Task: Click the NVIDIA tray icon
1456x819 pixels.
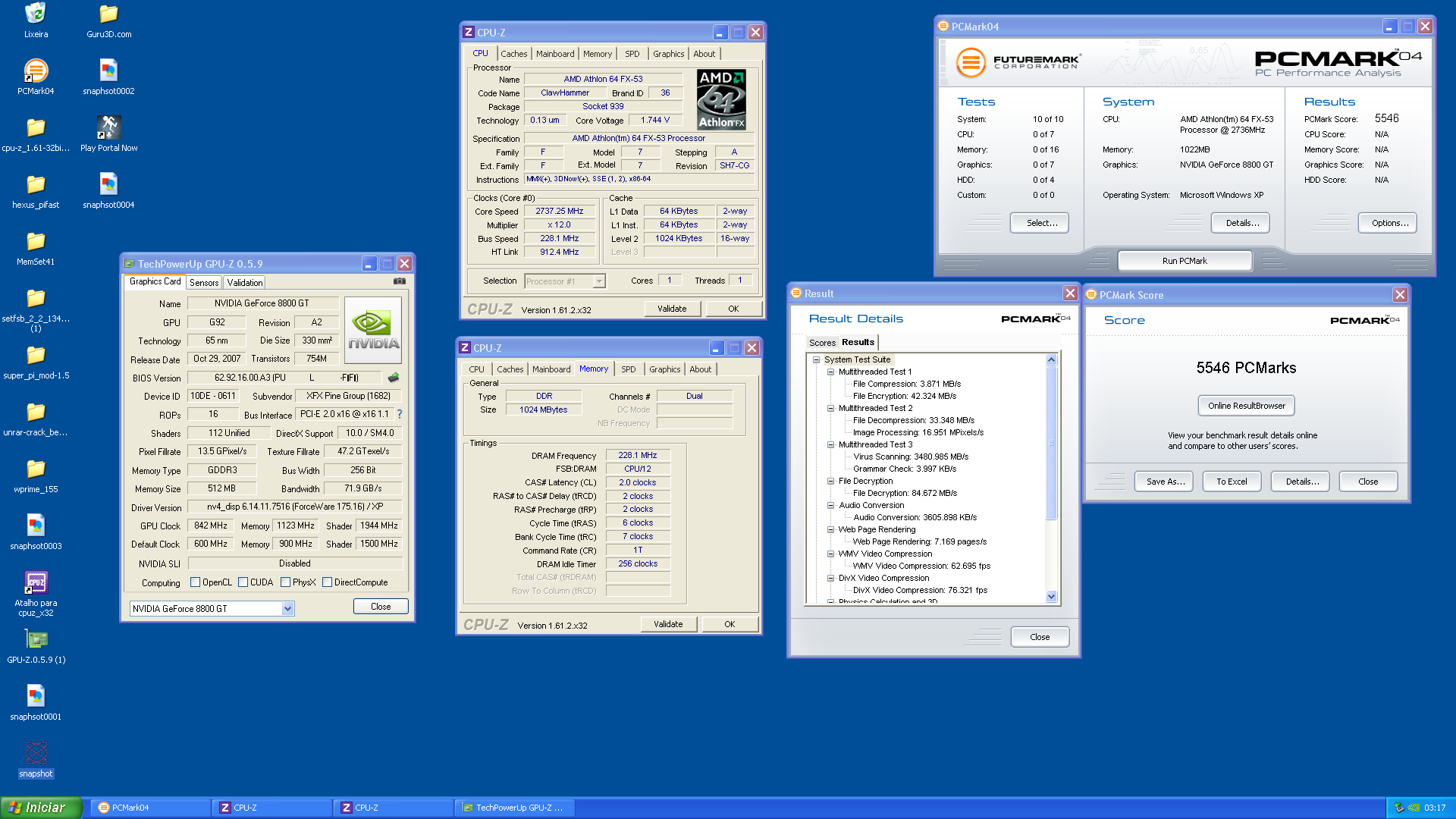Action: [x=1414, y=808]
